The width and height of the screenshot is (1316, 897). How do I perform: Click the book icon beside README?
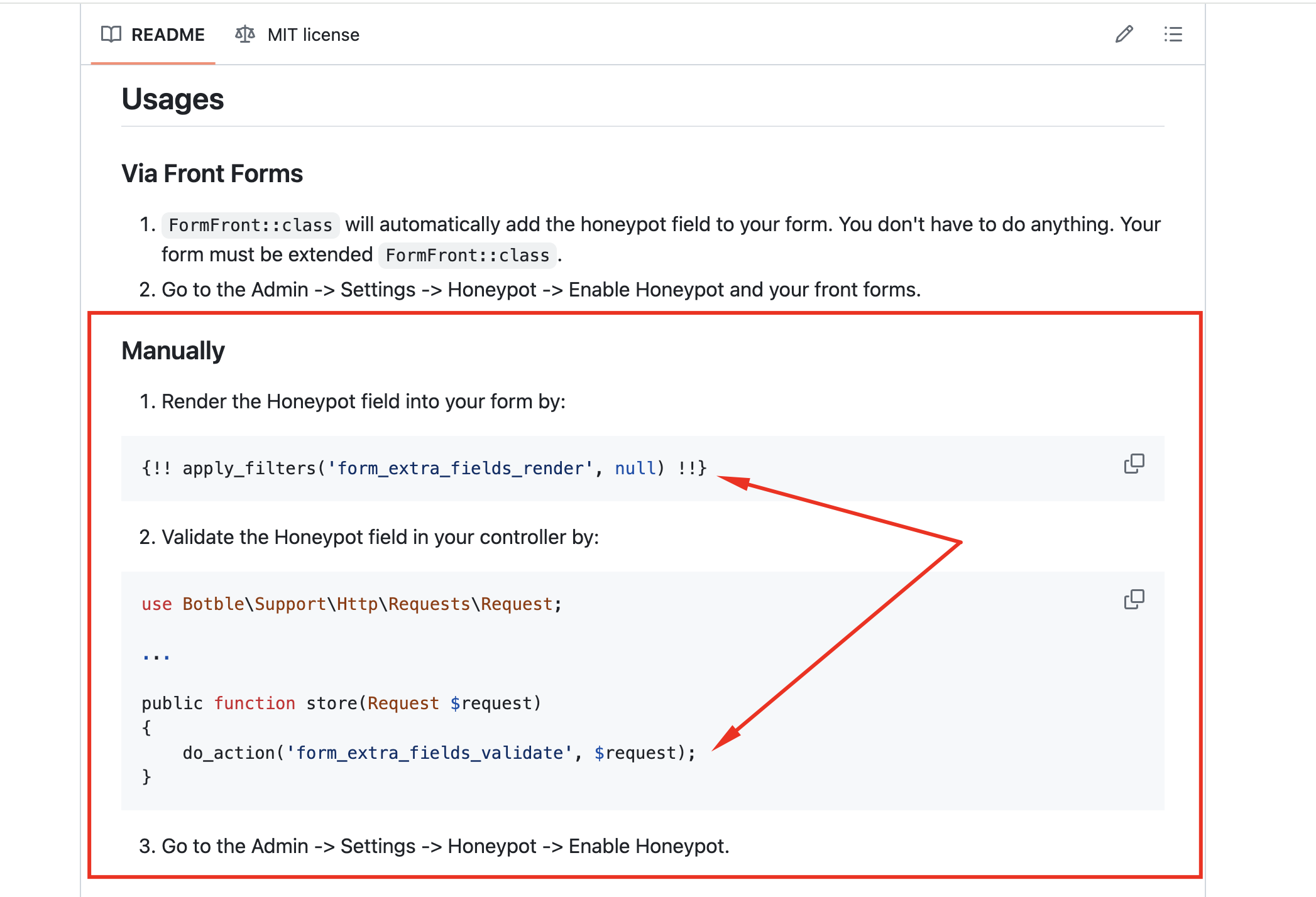[x=111, y=34]
